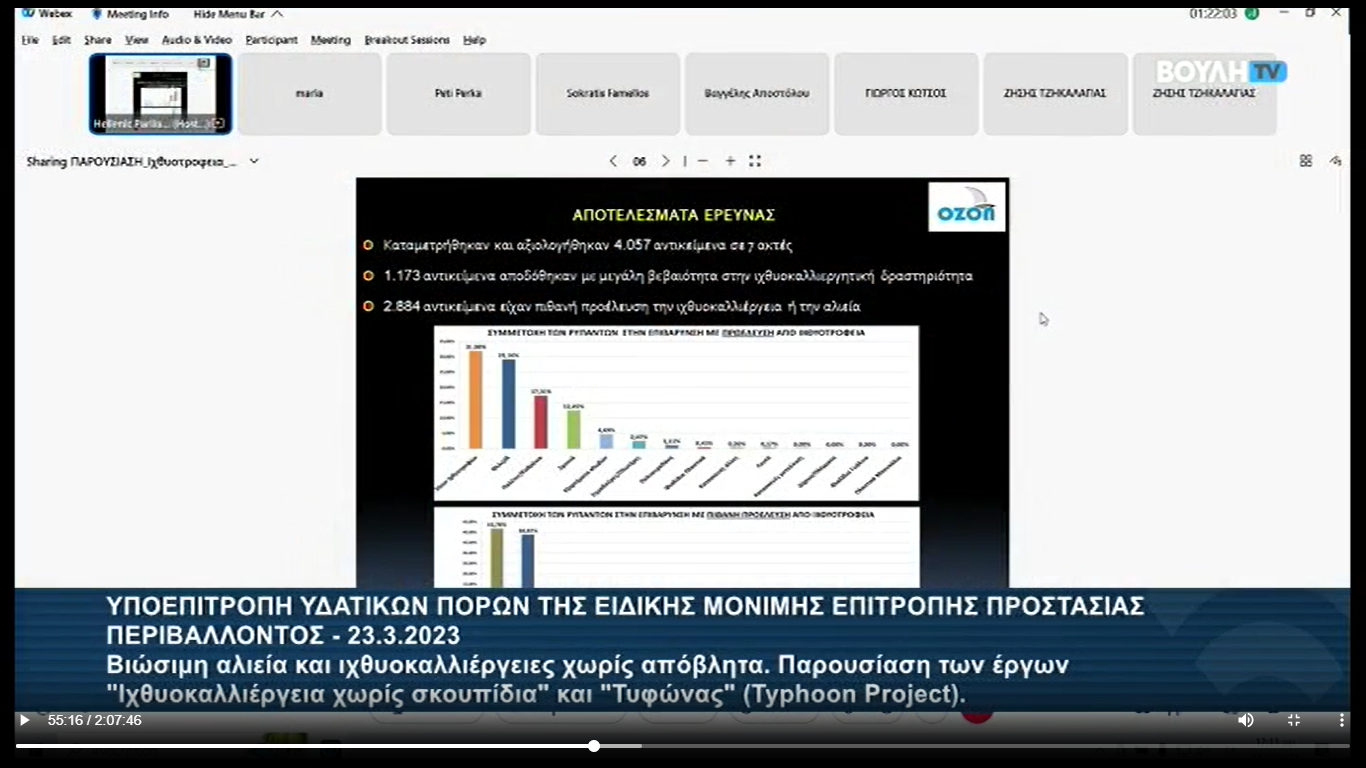Open the grid layout options icon
The width and height of the screenshot is (1366, 768).
point(1305,161)
